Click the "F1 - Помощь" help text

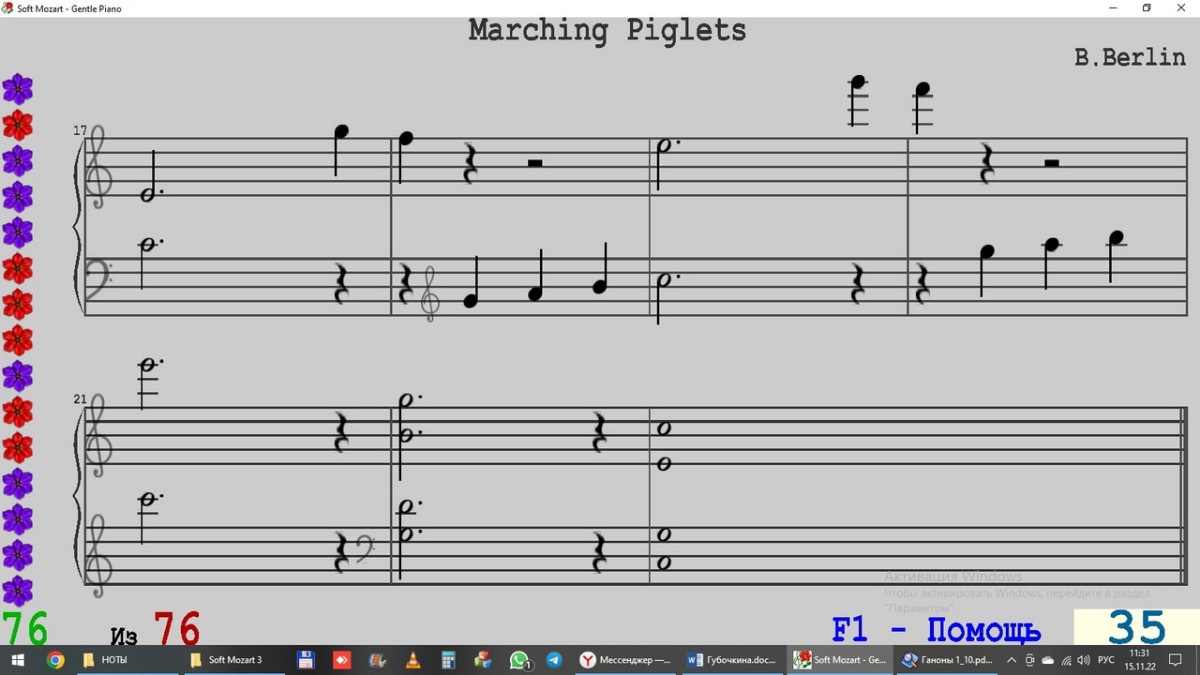point(936,631)
